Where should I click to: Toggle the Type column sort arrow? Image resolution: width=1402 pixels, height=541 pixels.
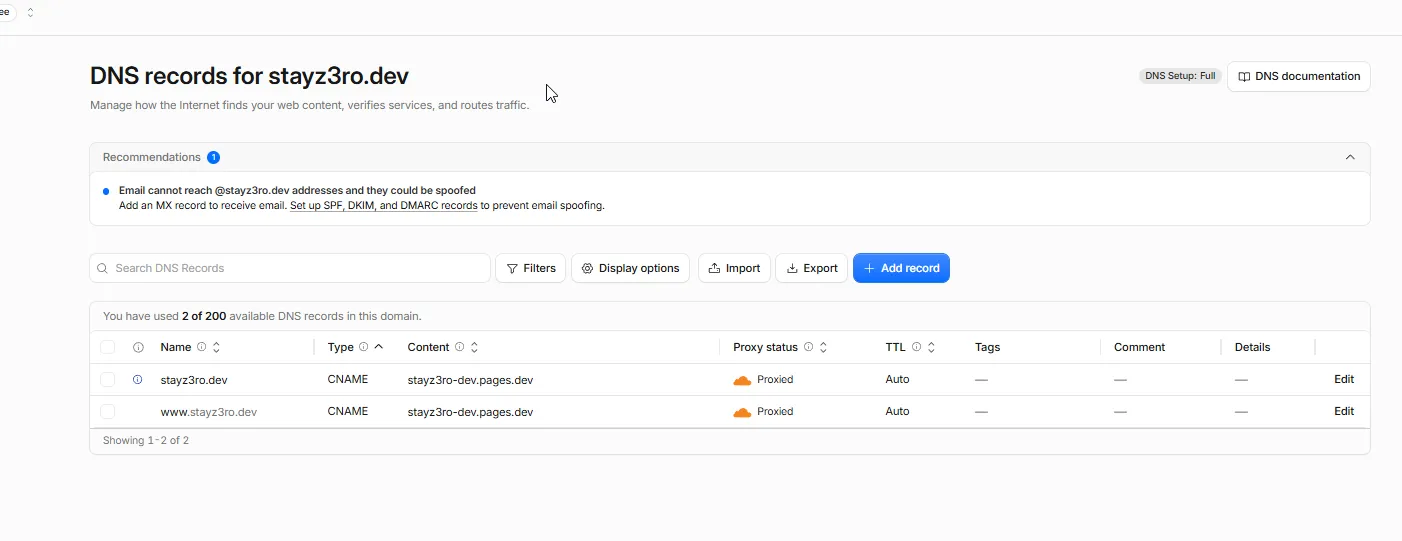coord(379,347)
